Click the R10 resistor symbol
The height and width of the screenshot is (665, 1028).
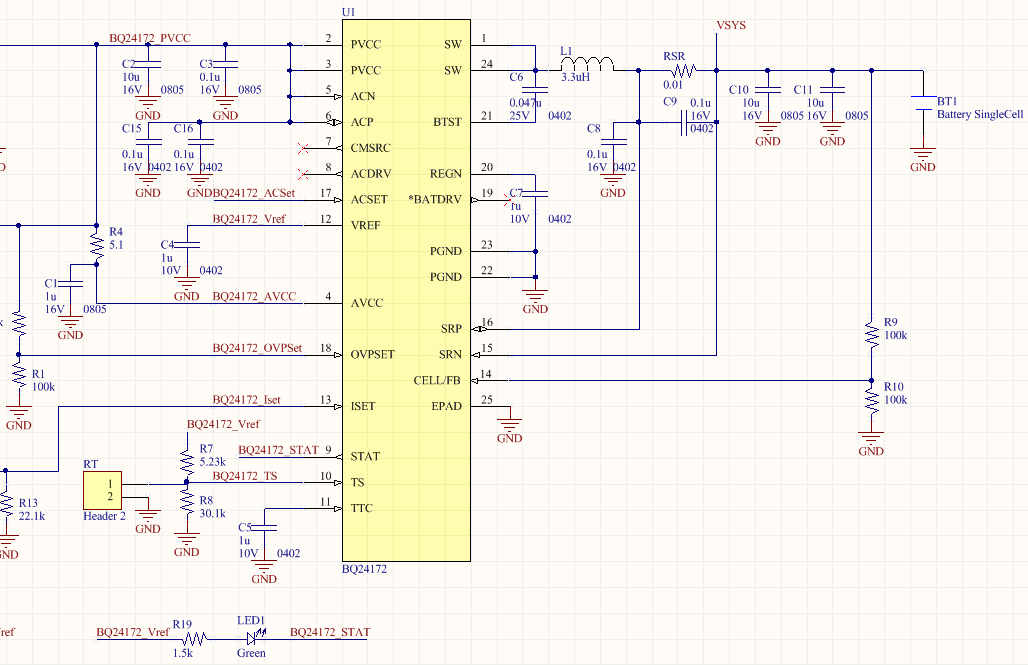point(871,400)
